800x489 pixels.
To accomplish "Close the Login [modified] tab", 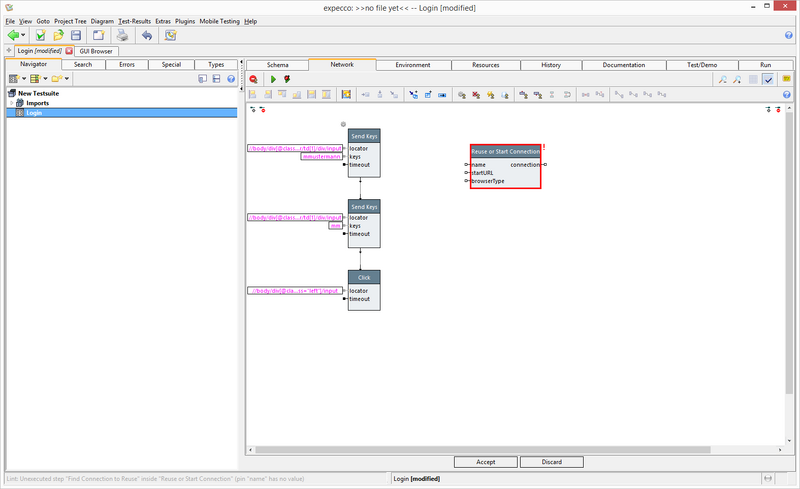I will tap(69, 51).
